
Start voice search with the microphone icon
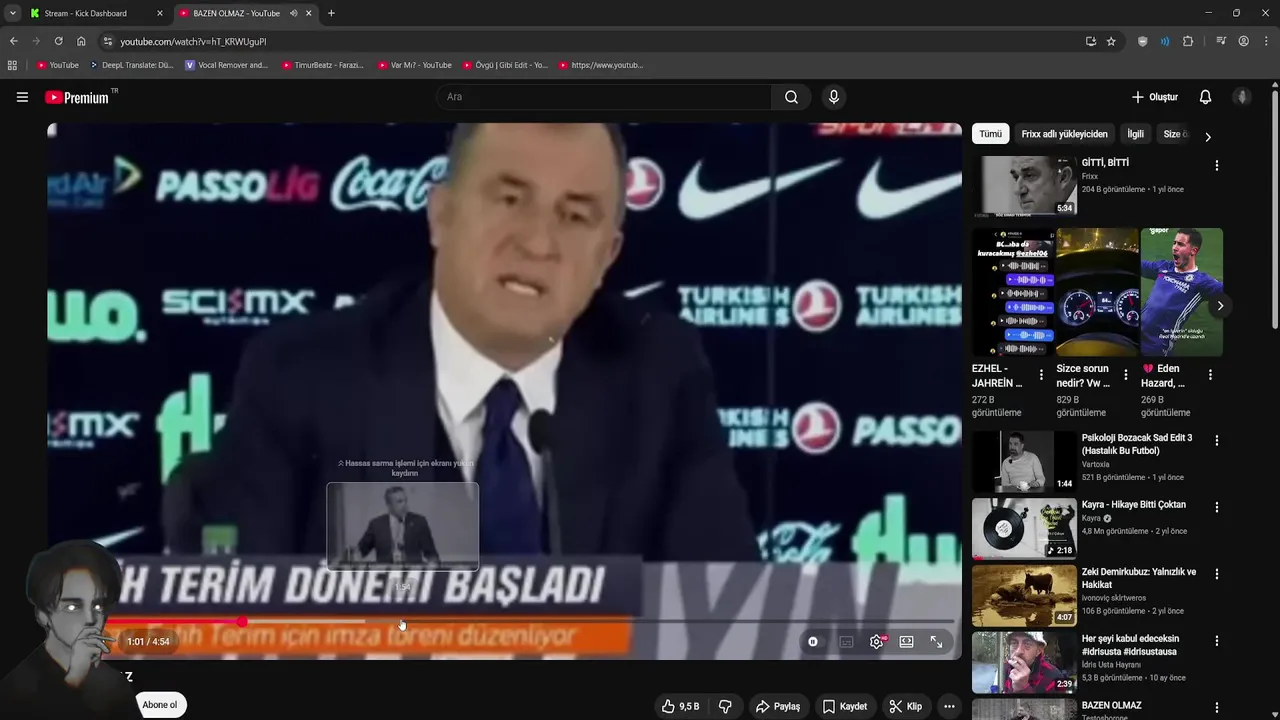point(833,97)
